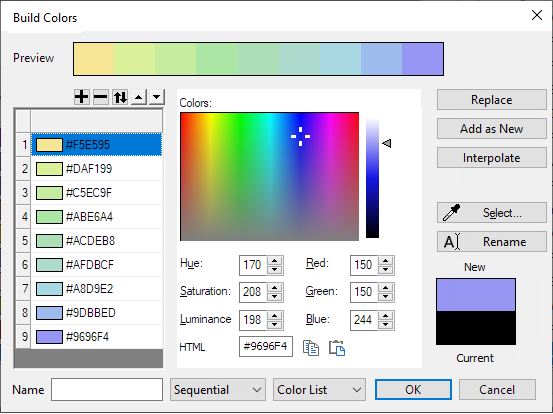The height and width of the screenshot is (414, 553).
Task: Select color row #9696F4
Action: (x=97, y=336)
